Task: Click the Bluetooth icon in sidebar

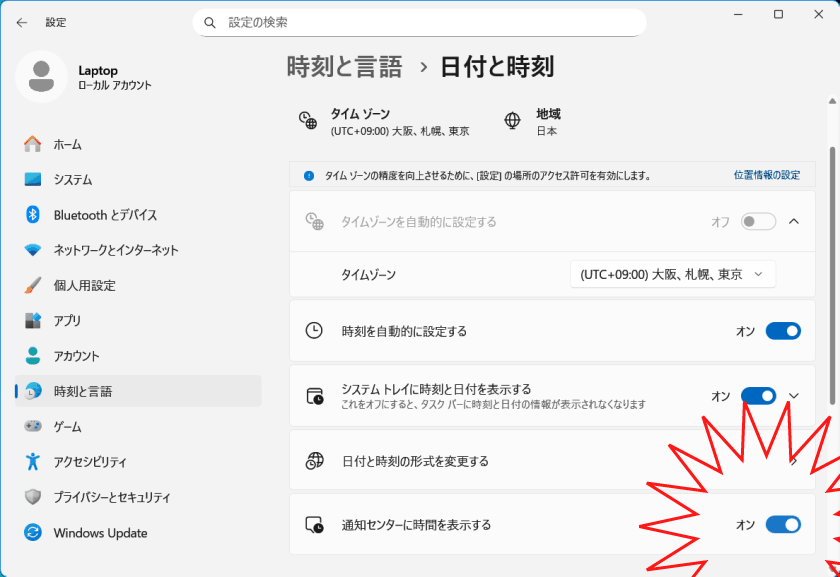Action: pos(33,215)
